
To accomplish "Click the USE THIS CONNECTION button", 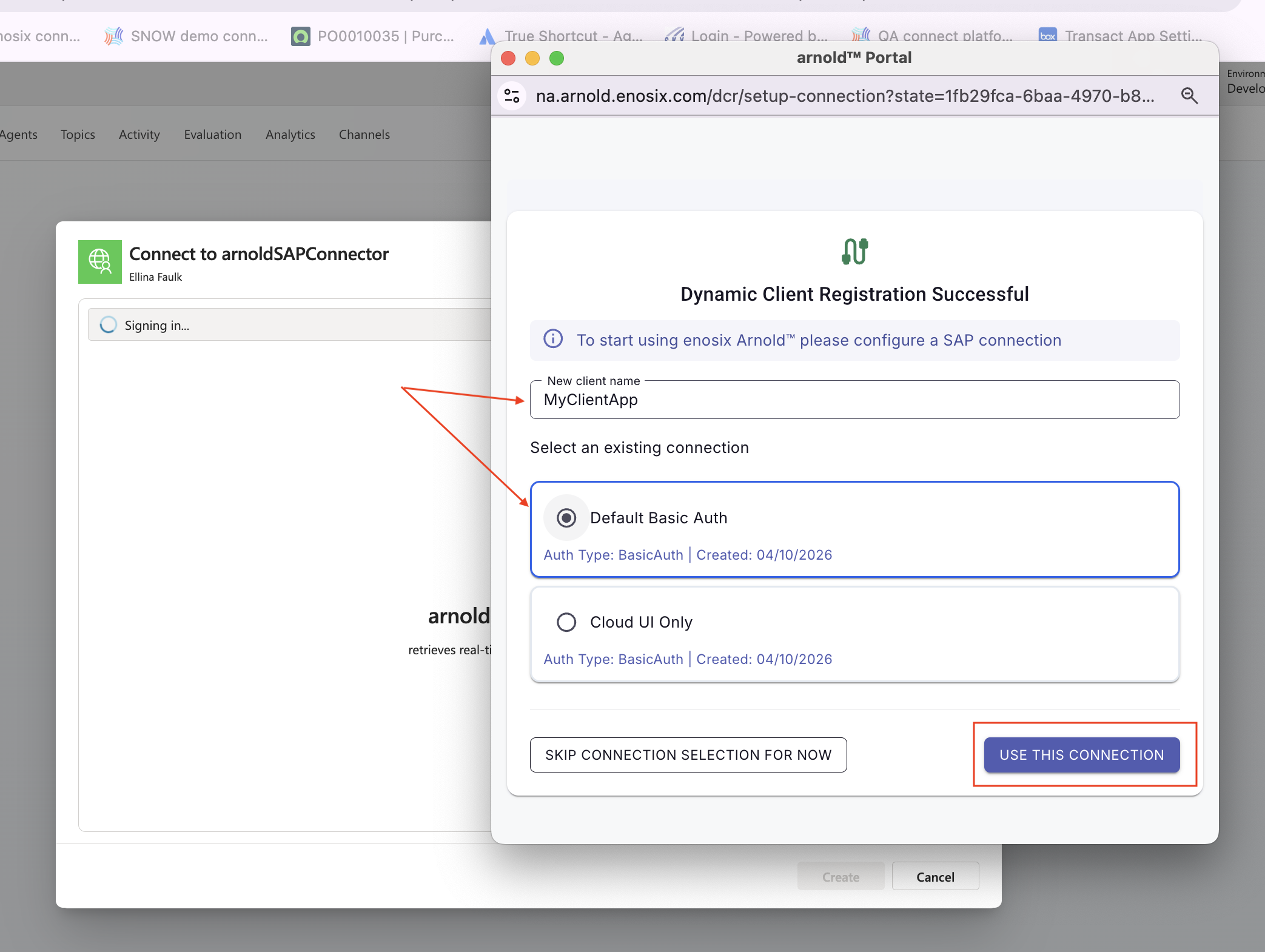I will 1082,755.
